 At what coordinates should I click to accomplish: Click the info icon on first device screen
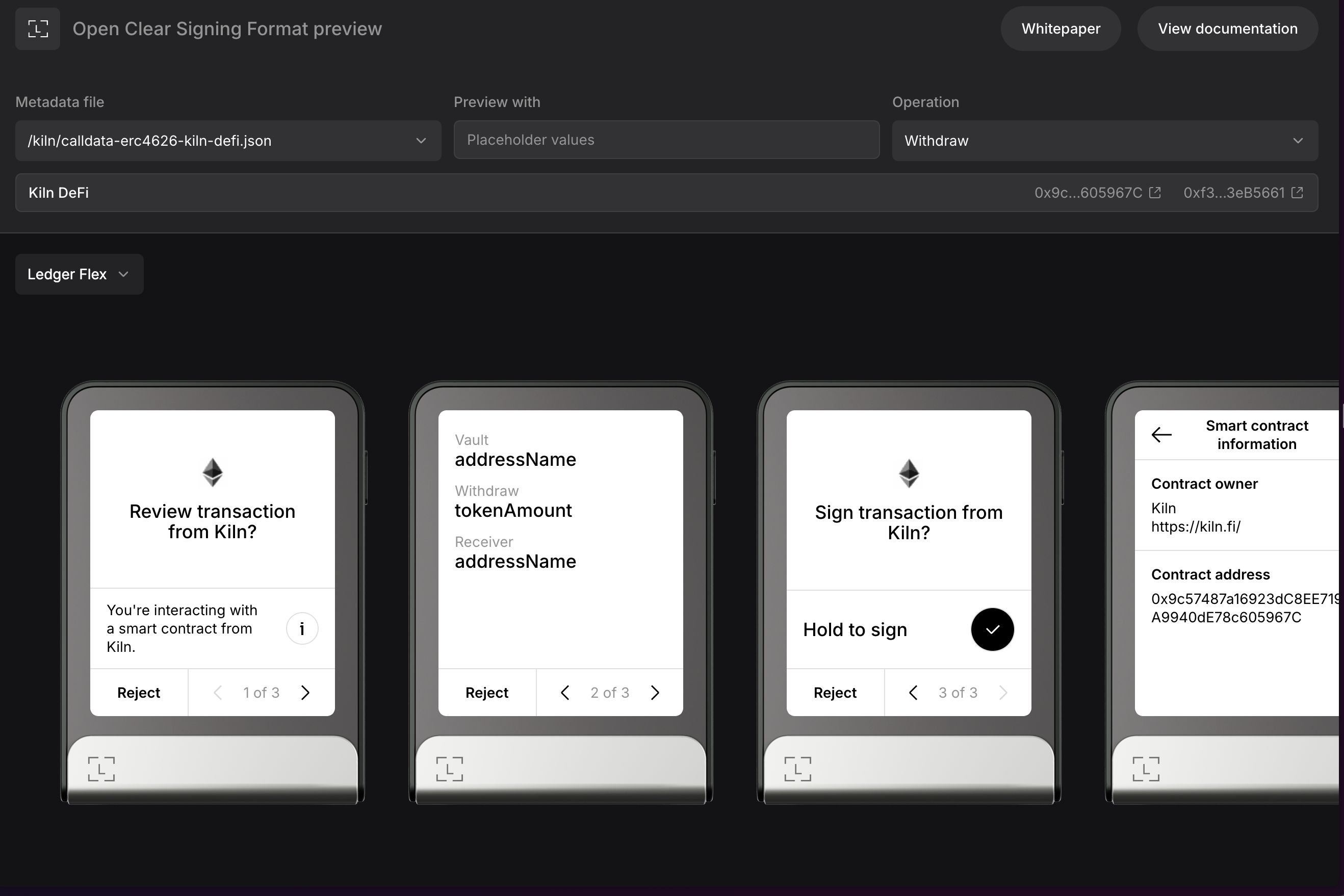[302, 628]
